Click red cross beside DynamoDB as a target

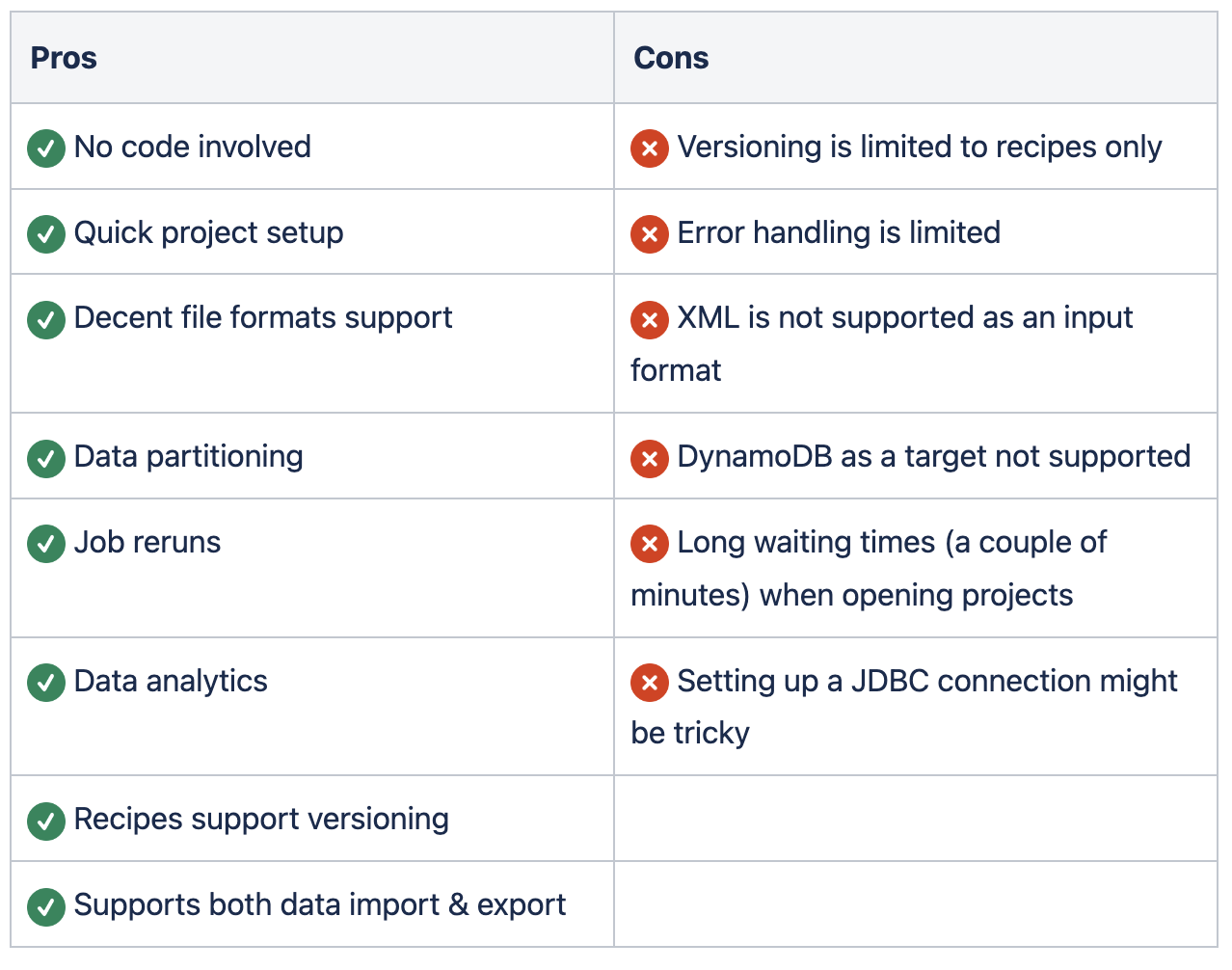click(x=650, y=458)
